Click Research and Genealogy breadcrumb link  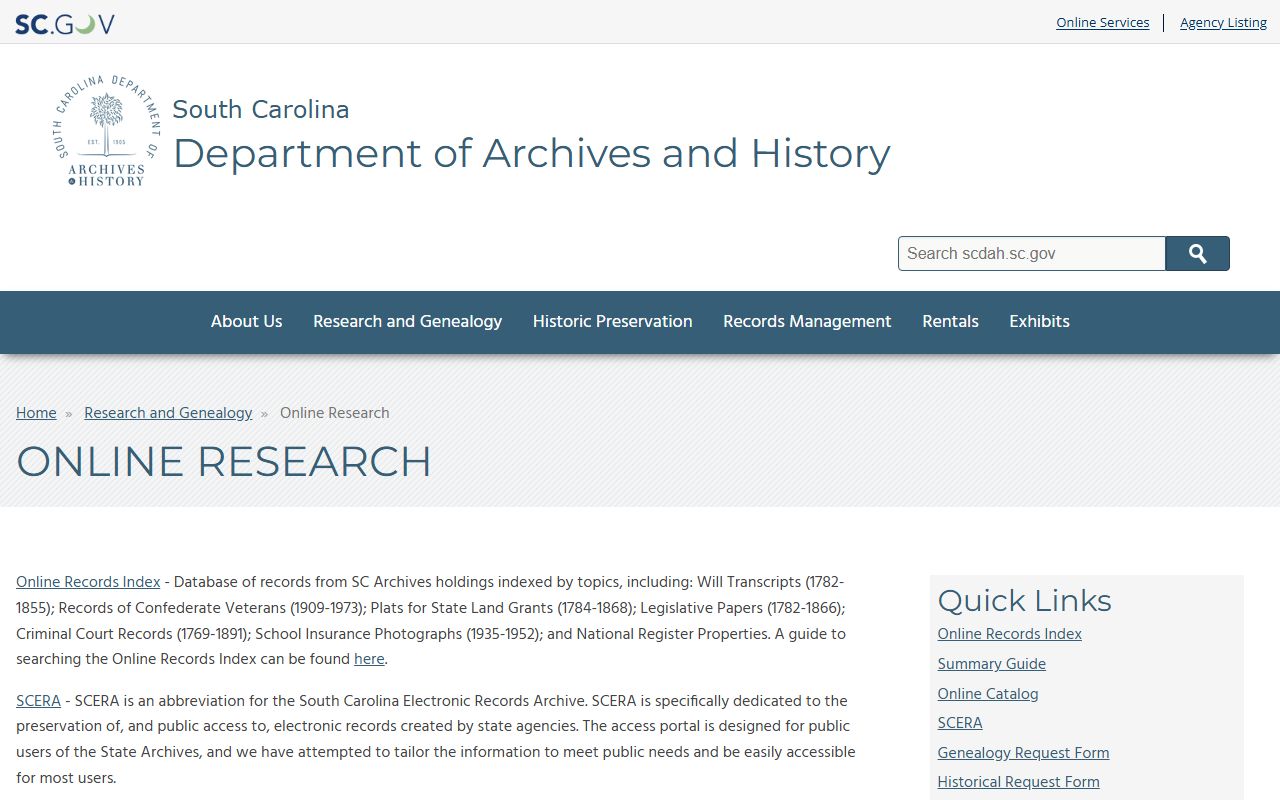168,413
